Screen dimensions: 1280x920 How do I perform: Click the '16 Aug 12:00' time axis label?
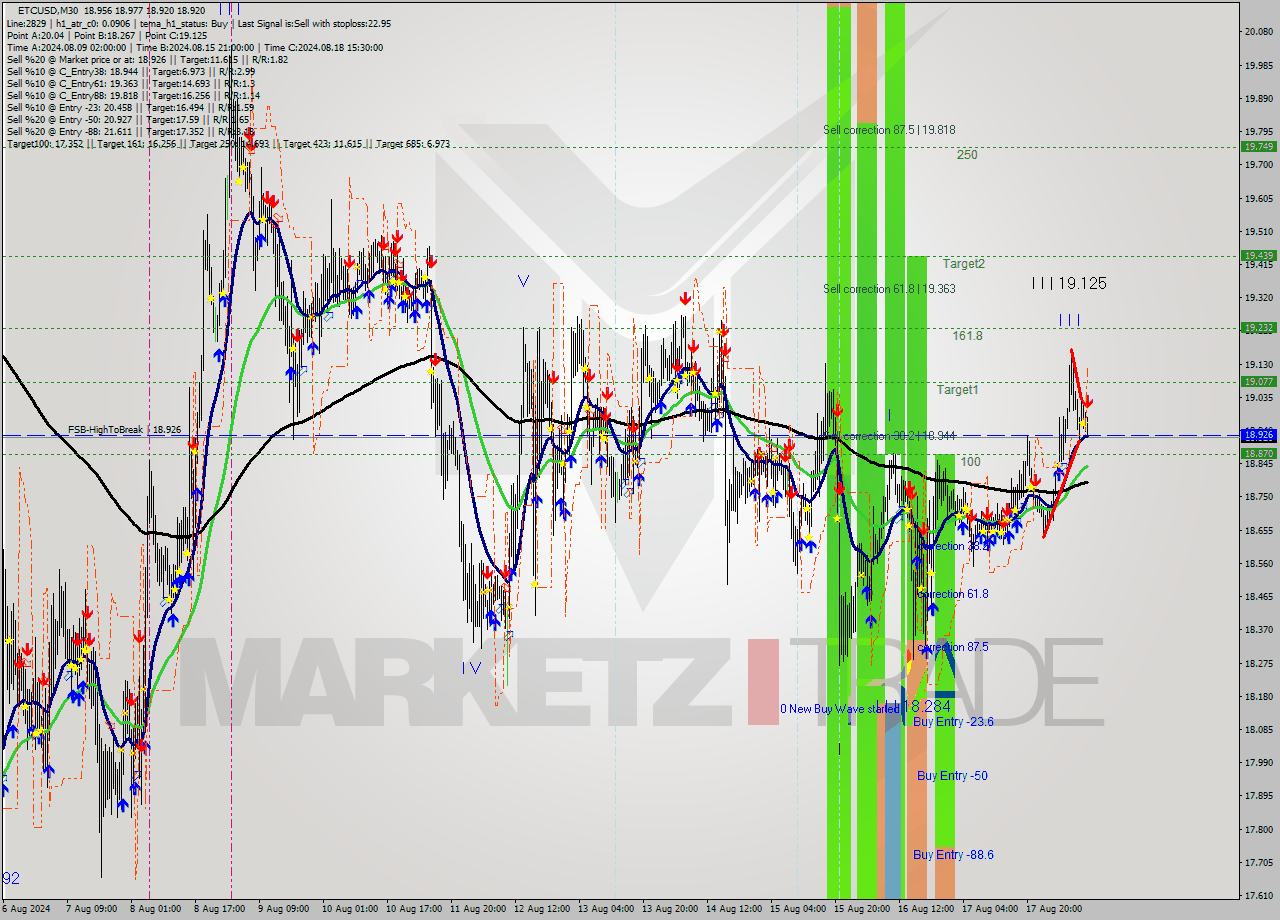tap(927, 909)
